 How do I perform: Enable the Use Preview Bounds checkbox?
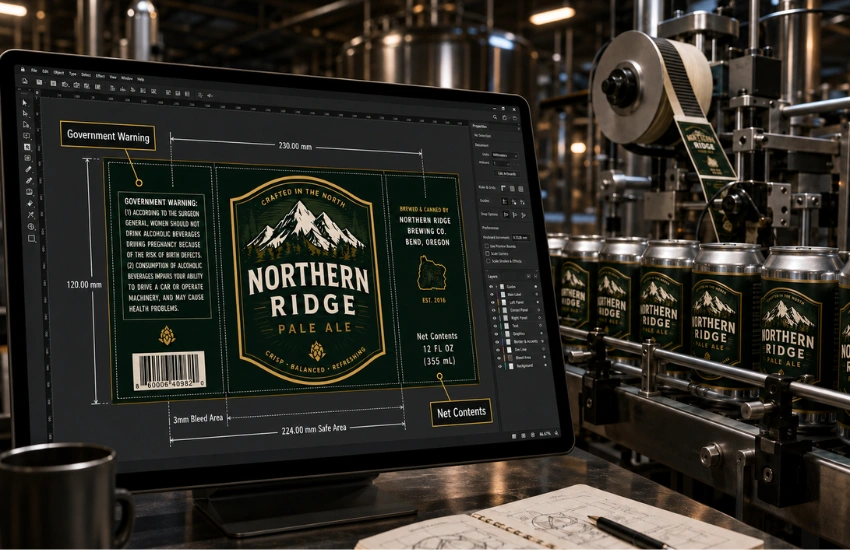487,245
